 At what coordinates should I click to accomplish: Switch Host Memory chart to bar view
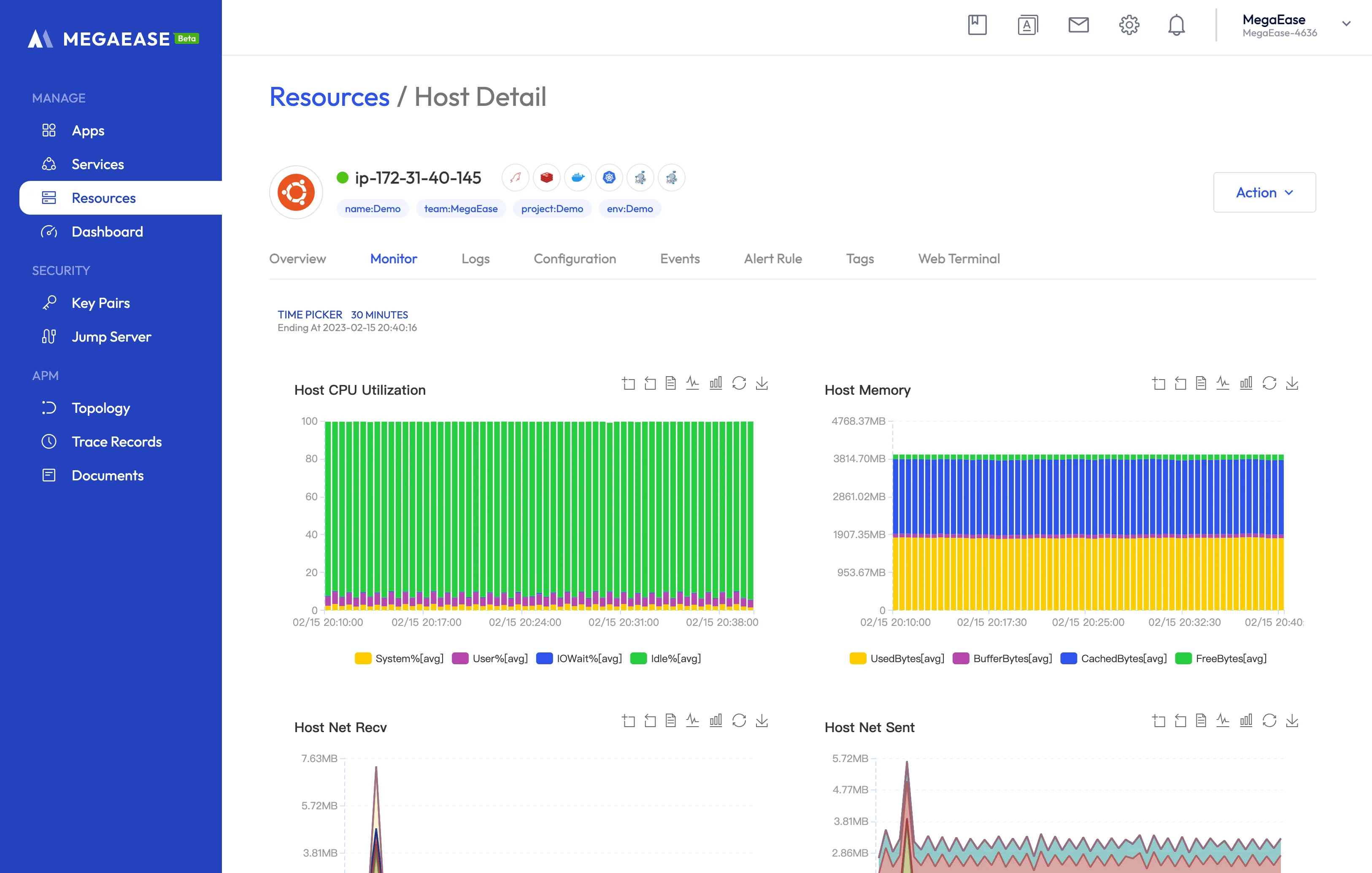(1246, 383)
